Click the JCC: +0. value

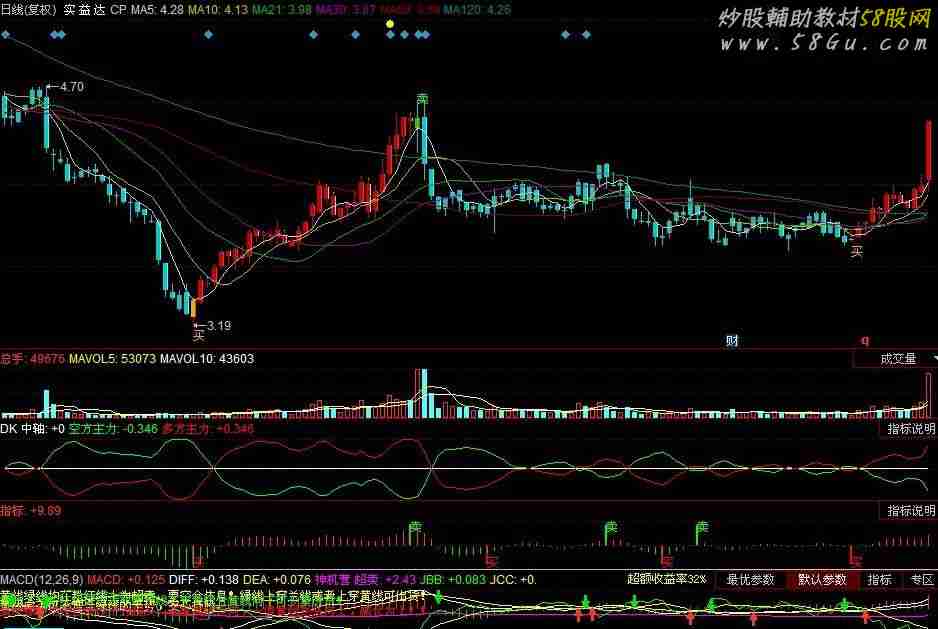coord(513,580)
